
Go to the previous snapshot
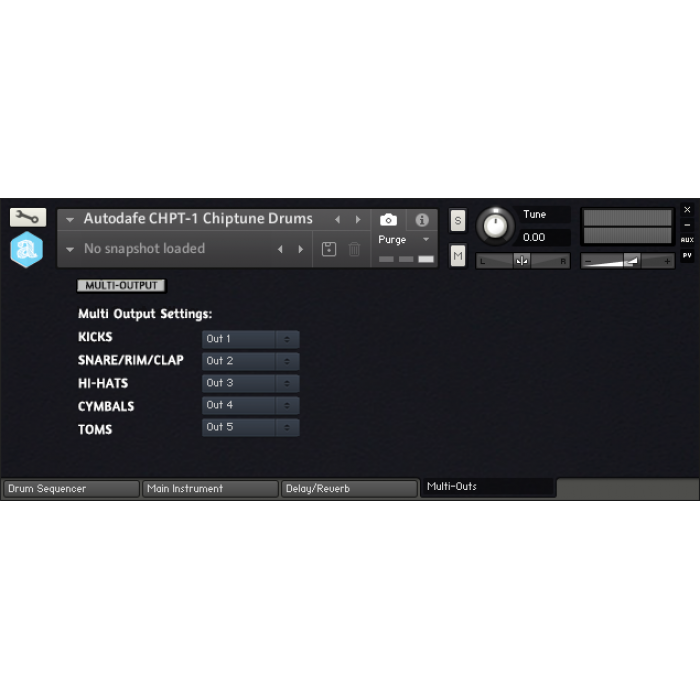280,249
